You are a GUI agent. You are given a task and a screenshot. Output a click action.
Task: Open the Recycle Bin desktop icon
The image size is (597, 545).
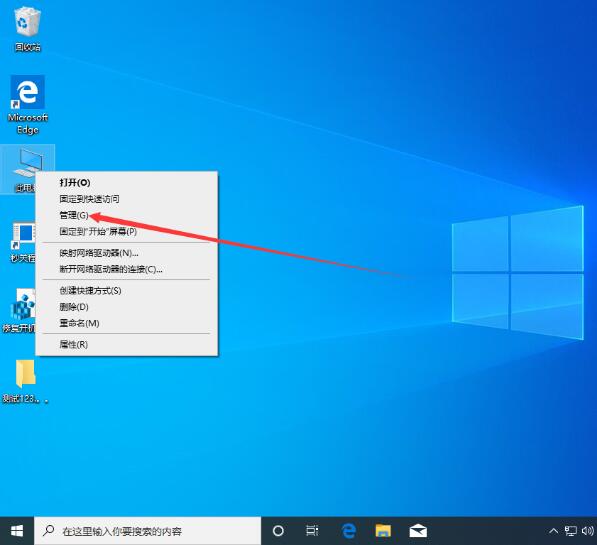[27, 29]
